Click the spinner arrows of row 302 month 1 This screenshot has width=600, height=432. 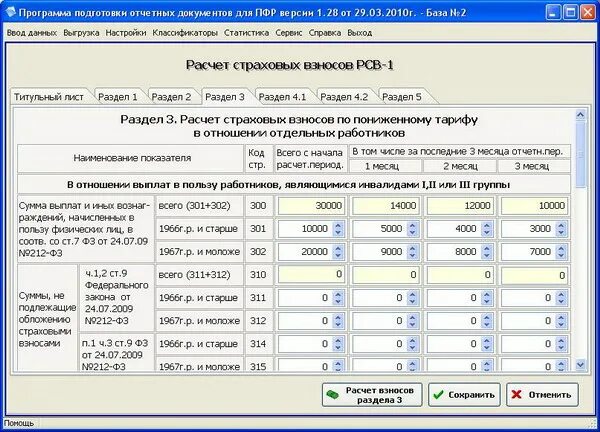pos(412,252)
